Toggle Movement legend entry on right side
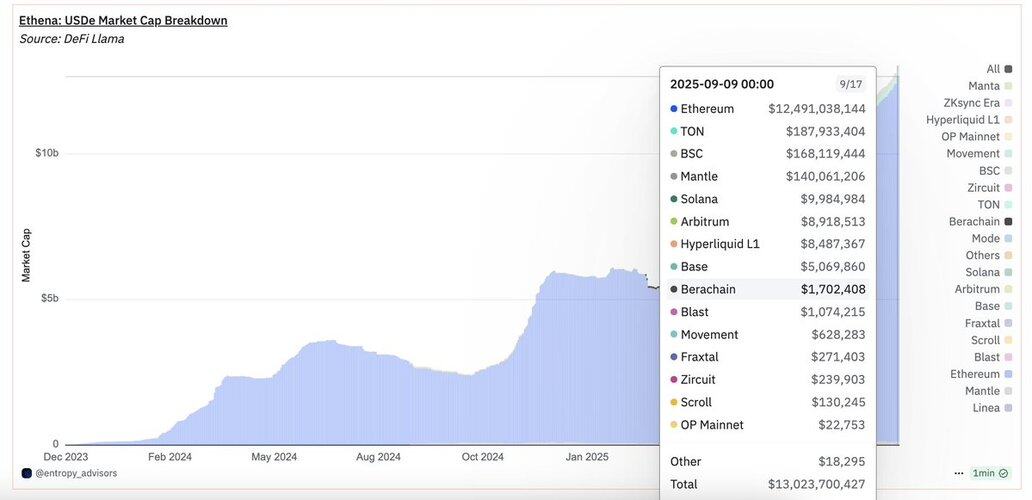The image size is (1032, 500). click(x=979, y=154)
